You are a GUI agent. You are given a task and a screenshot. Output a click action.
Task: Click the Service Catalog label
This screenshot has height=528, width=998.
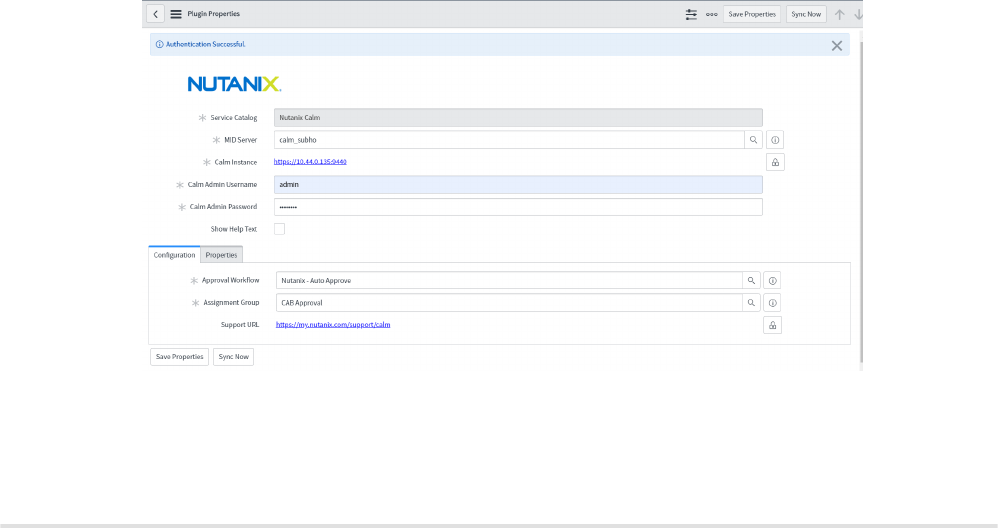(234, 118)
